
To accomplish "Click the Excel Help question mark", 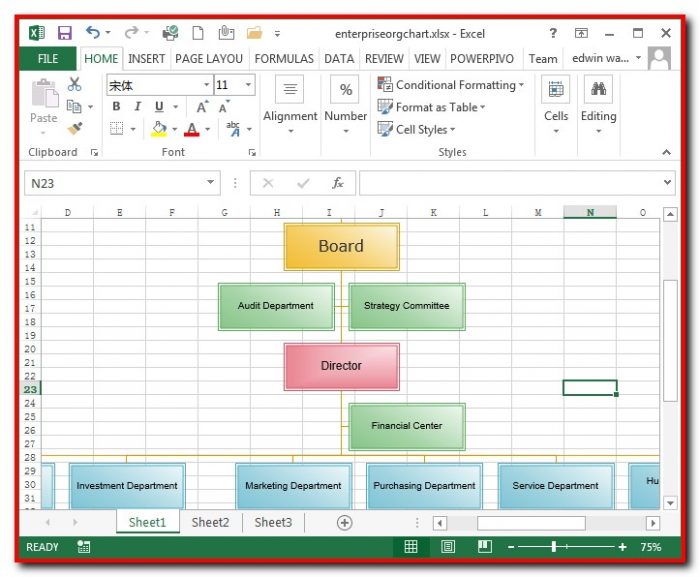I will (553, 33).
